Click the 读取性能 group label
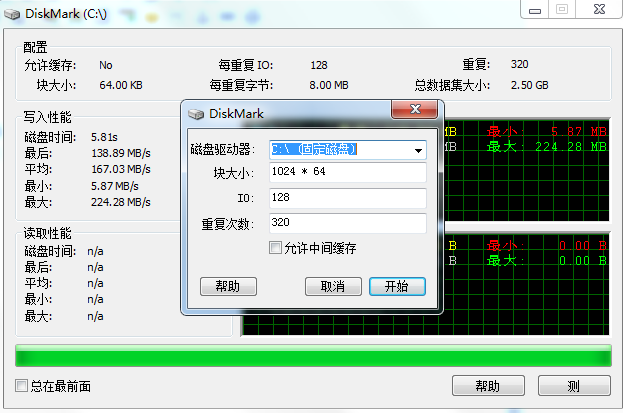Viewport: 623px width, 413px height. click(47, 233)
